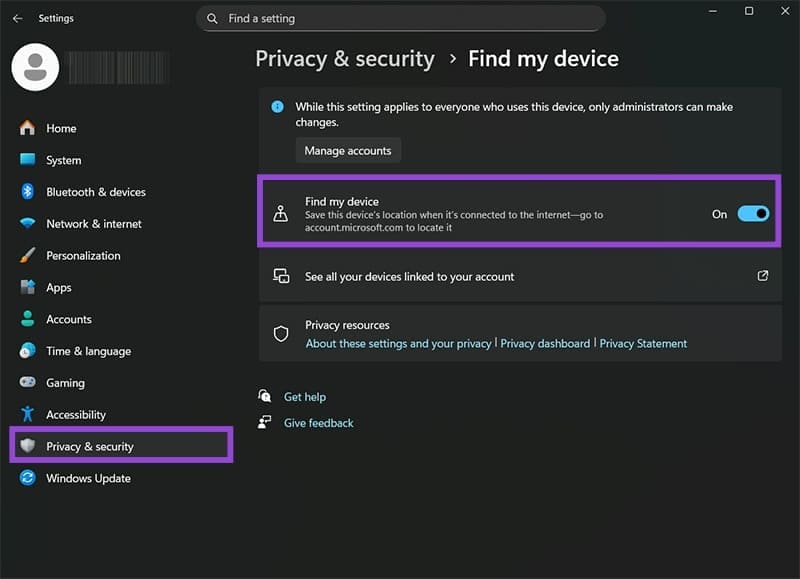Screen dimensions: 800x579
Task: Open the Privacy dashboard link
Action: (x=543, y=343)
